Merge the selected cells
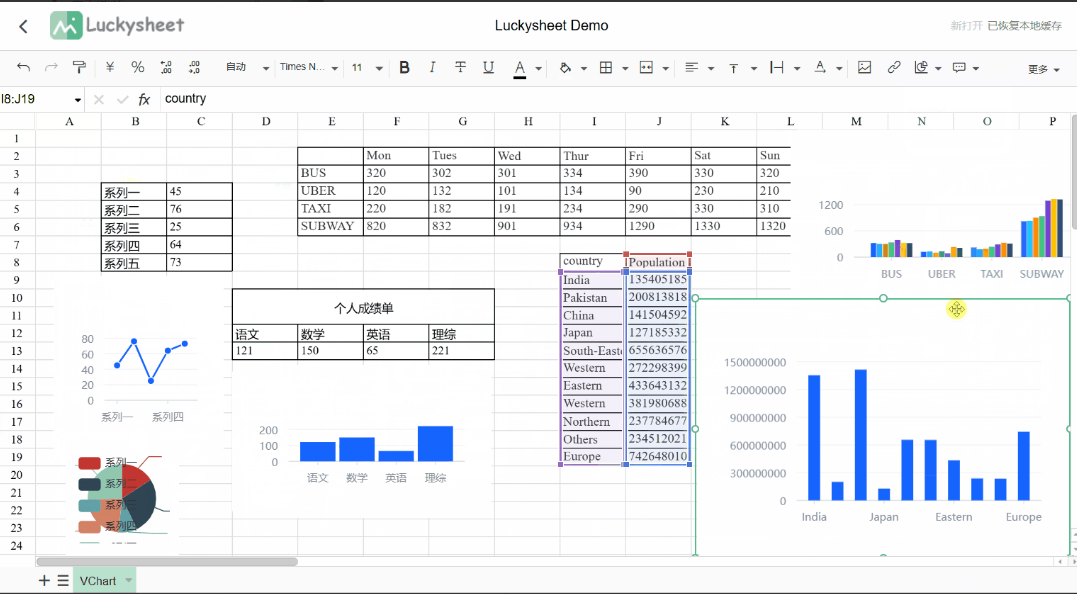The height and width of the screenshot is (594, 1077). pyautogui.click(x=646, y=67)
